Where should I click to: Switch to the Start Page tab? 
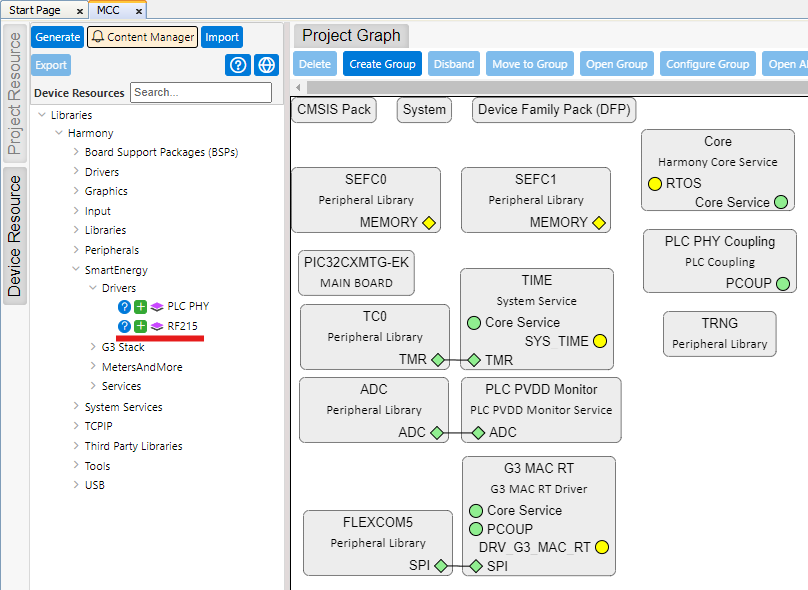[35, 10]
